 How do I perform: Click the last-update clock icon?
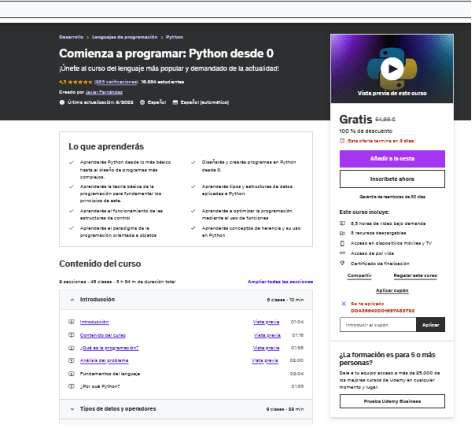coord(62,102)
